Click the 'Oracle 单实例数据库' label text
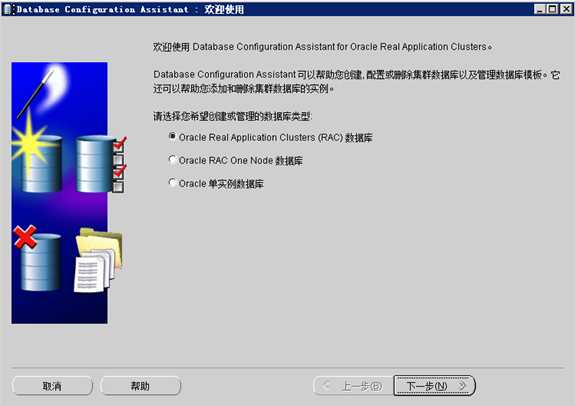Screen dimensions: 575x406 pyautogui.click(x=221, y=183)
